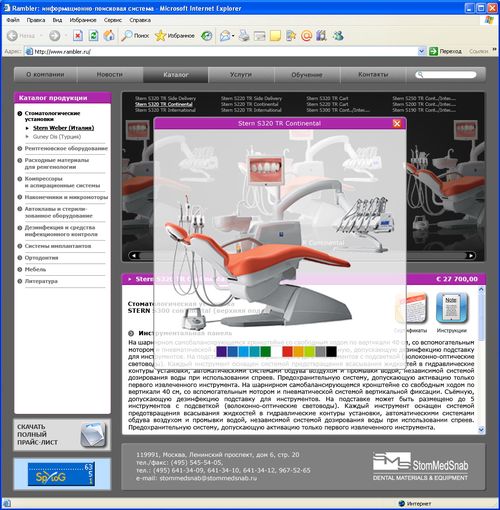Screen dimensions: 500x510
Task: Click the browser Back arrow button
Action: click(12, 36)
